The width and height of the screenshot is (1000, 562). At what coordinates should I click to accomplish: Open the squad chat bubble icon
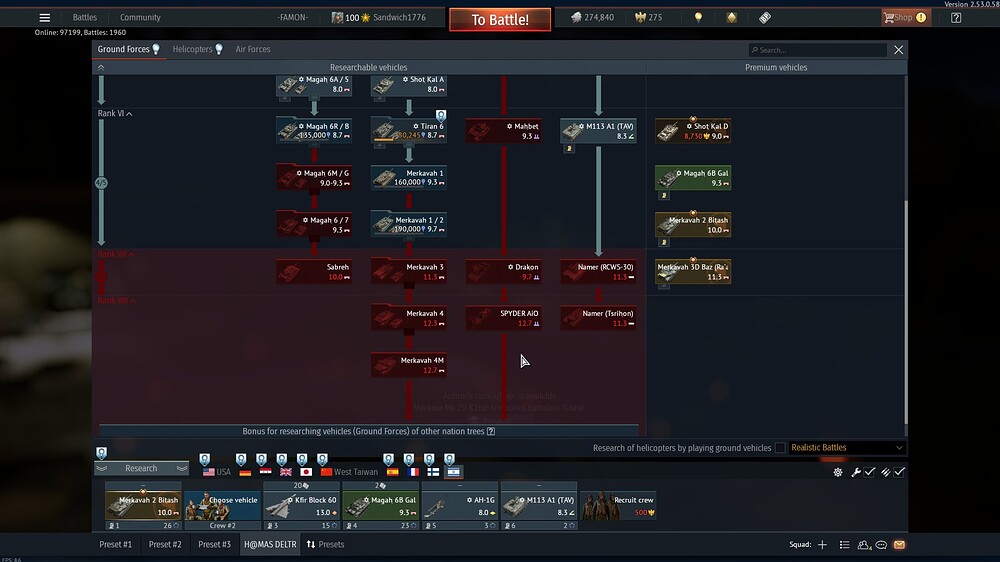(x=881, y=545)
